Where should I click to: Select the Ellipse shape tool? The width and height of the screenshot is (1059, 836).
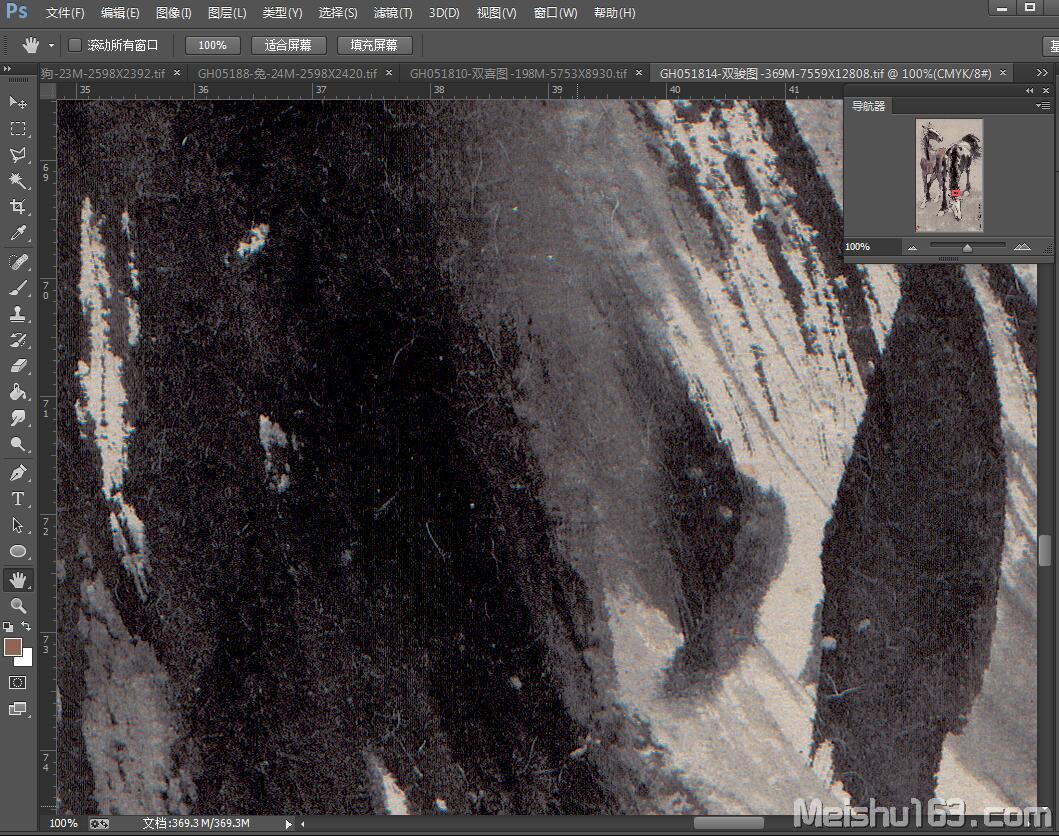[18, 551]
